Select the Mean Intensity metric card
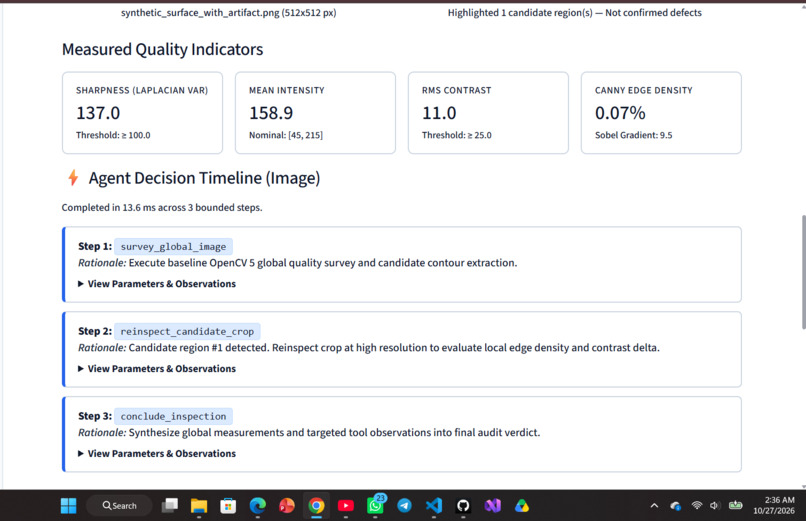 (x=315, y=113)
